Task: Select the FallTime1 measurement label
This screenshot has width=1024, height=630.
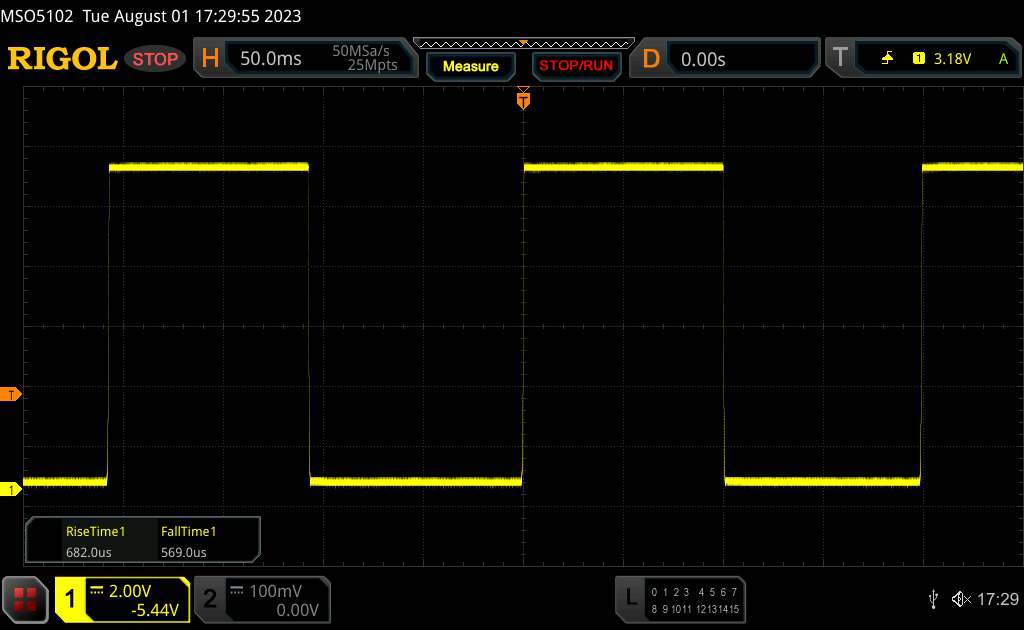Action: (189, 531)
